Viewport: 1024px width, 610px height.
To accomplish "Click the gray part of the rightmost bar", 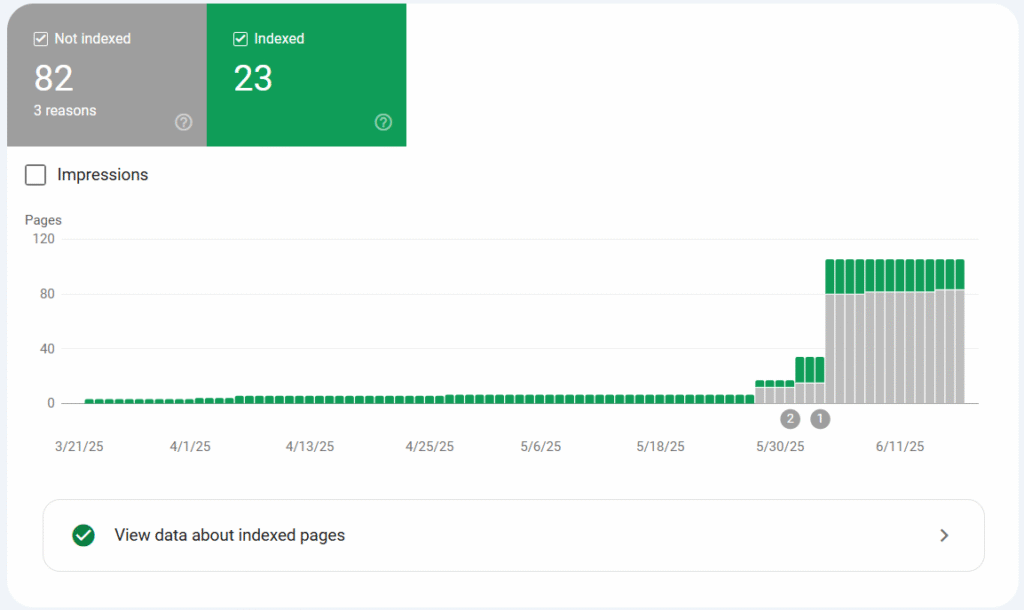I will 959,346.
